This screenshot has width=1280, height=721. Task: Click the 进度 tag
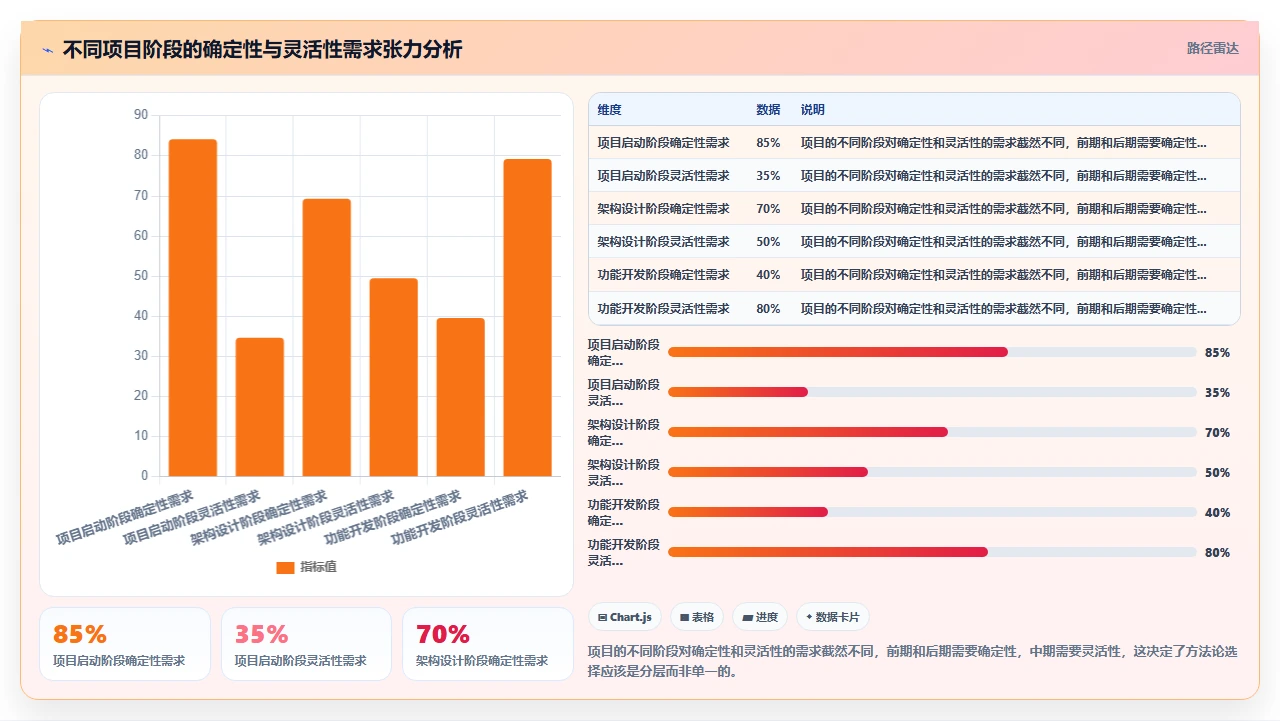pos(760,617)
